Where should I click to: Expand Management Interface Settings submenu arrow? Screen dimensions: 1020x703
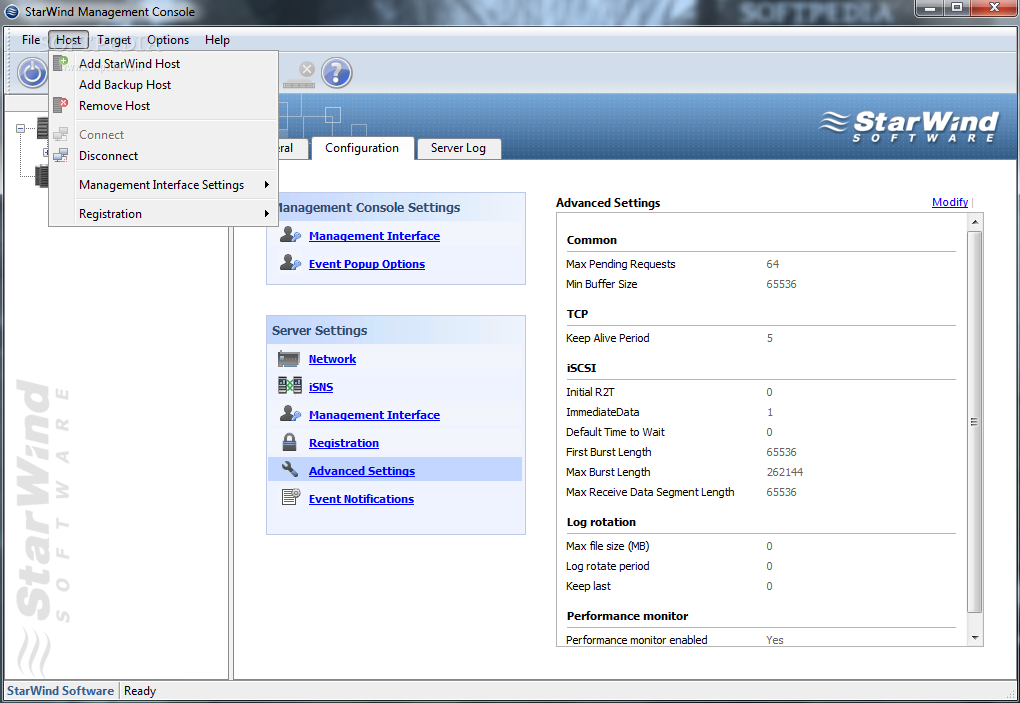267,185
